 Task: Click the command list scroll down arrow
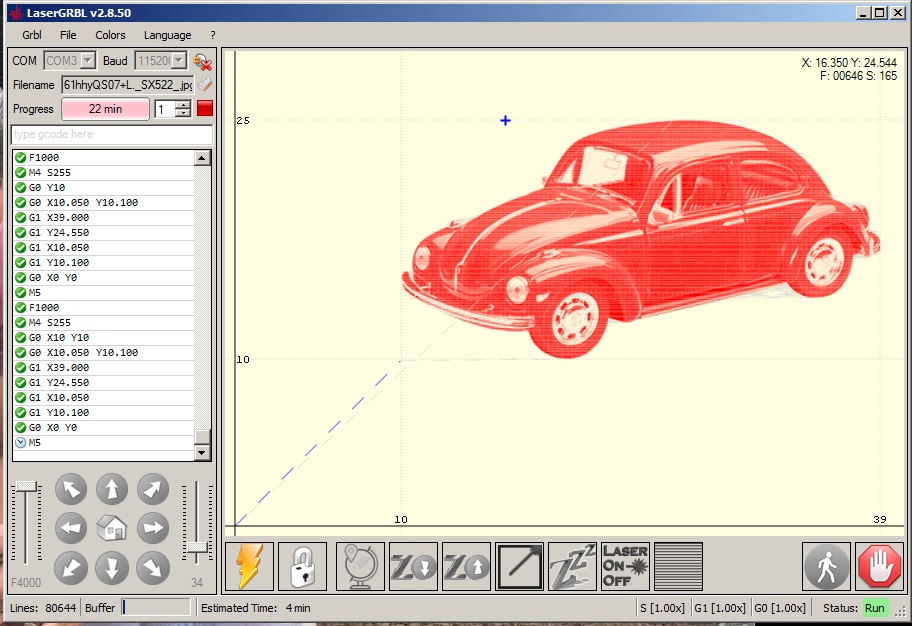(x=202, y=453)
